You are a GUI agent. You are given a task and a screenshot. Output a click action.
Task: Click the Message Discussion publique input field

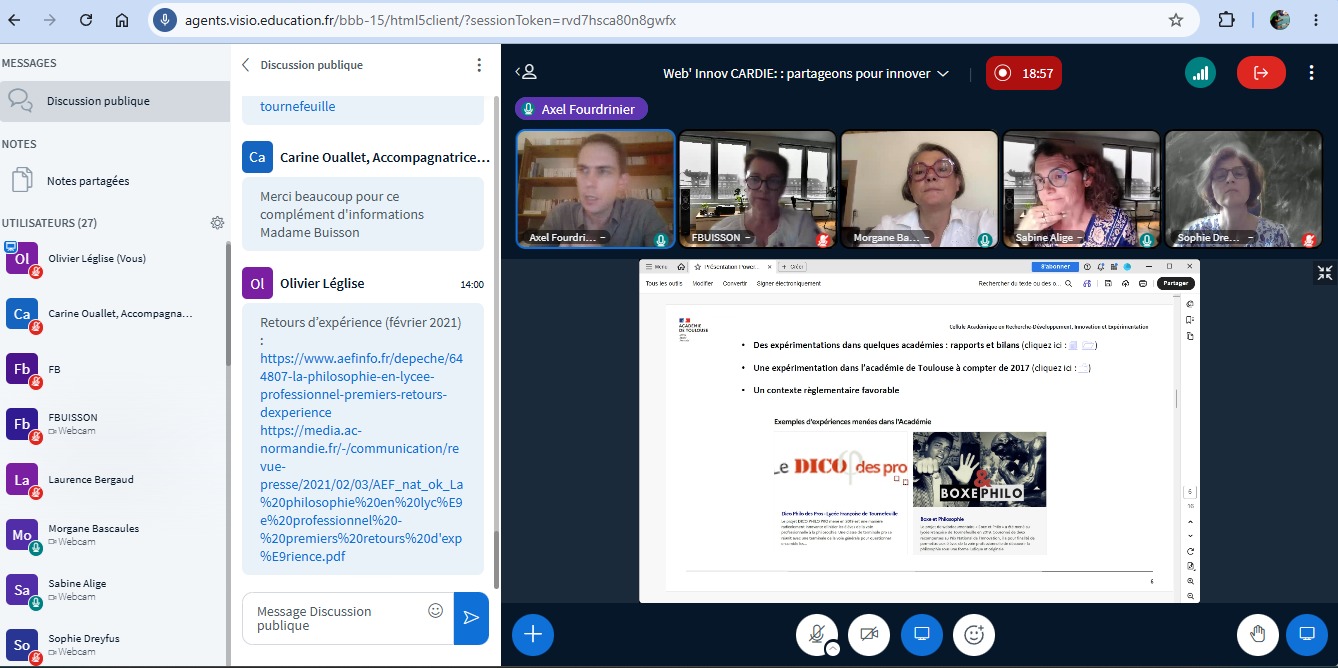[x=335, y=618]
